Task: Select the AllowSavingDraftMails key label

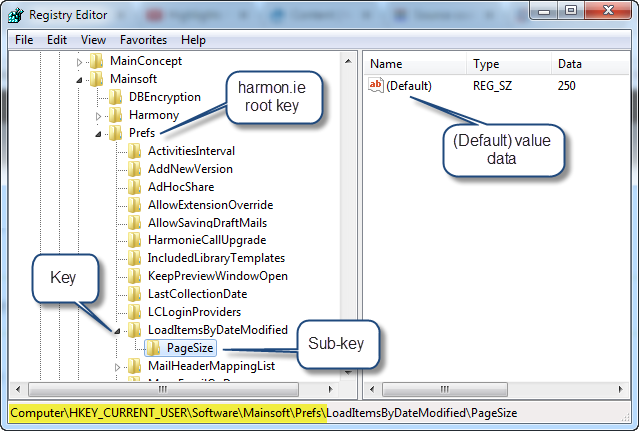Action: (x=207, y=223)
